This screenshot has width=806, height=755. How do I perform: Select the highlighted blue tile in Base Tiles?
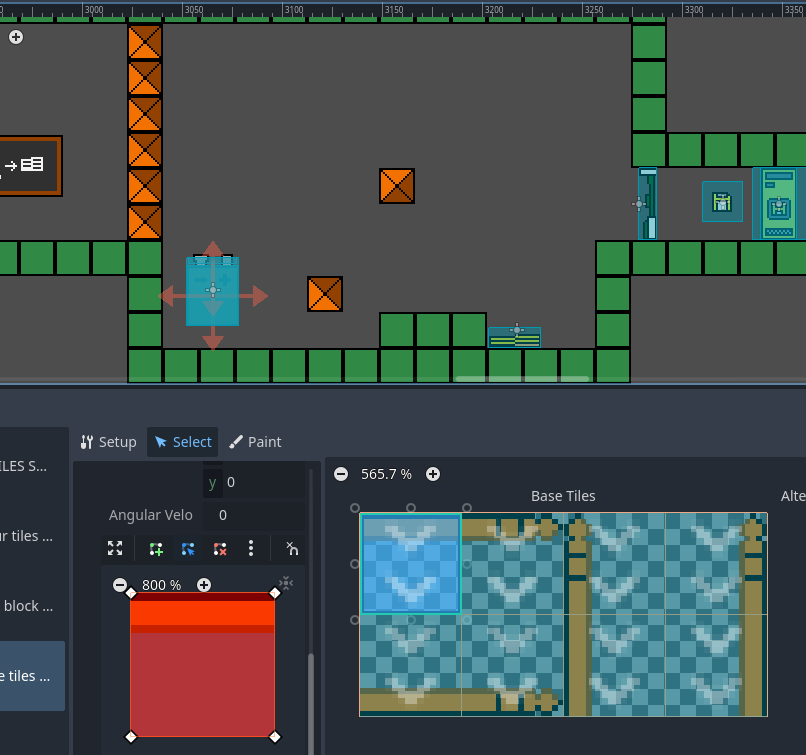[410, 563]
